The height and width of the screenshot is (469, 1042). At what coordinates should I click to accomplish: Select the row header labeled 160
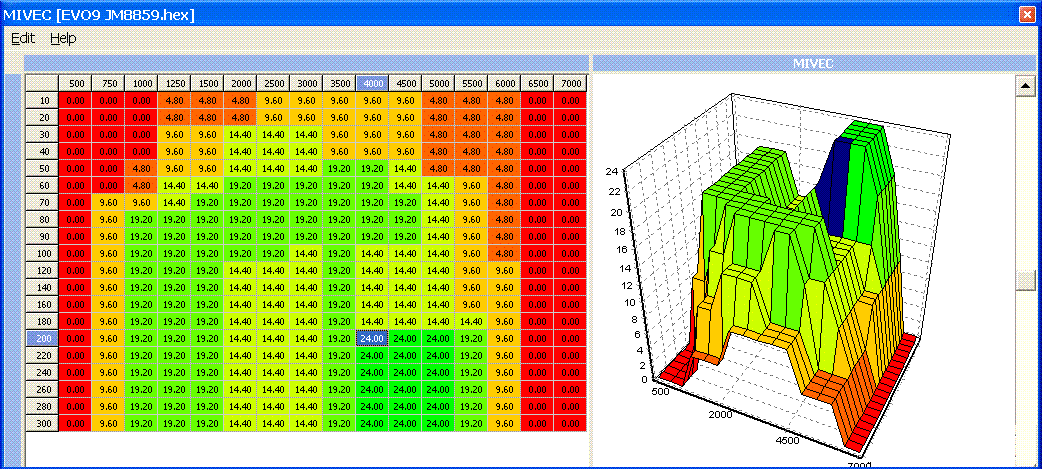pos(43,304)
